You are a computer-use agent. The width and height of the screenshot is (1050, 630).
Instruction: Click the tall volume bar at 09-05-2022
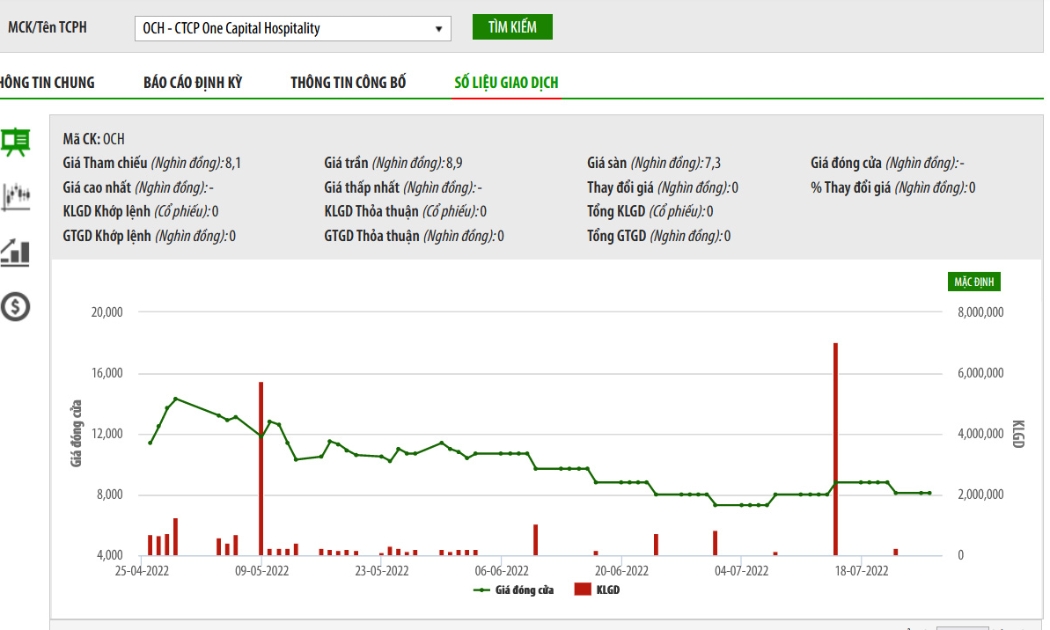point(261,469)
